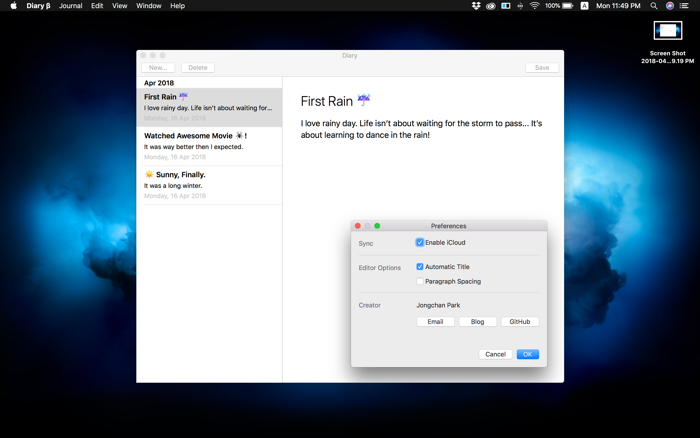Open the Wi-Fi status icon
Viewport: 700px width, 438px height.
534,6
